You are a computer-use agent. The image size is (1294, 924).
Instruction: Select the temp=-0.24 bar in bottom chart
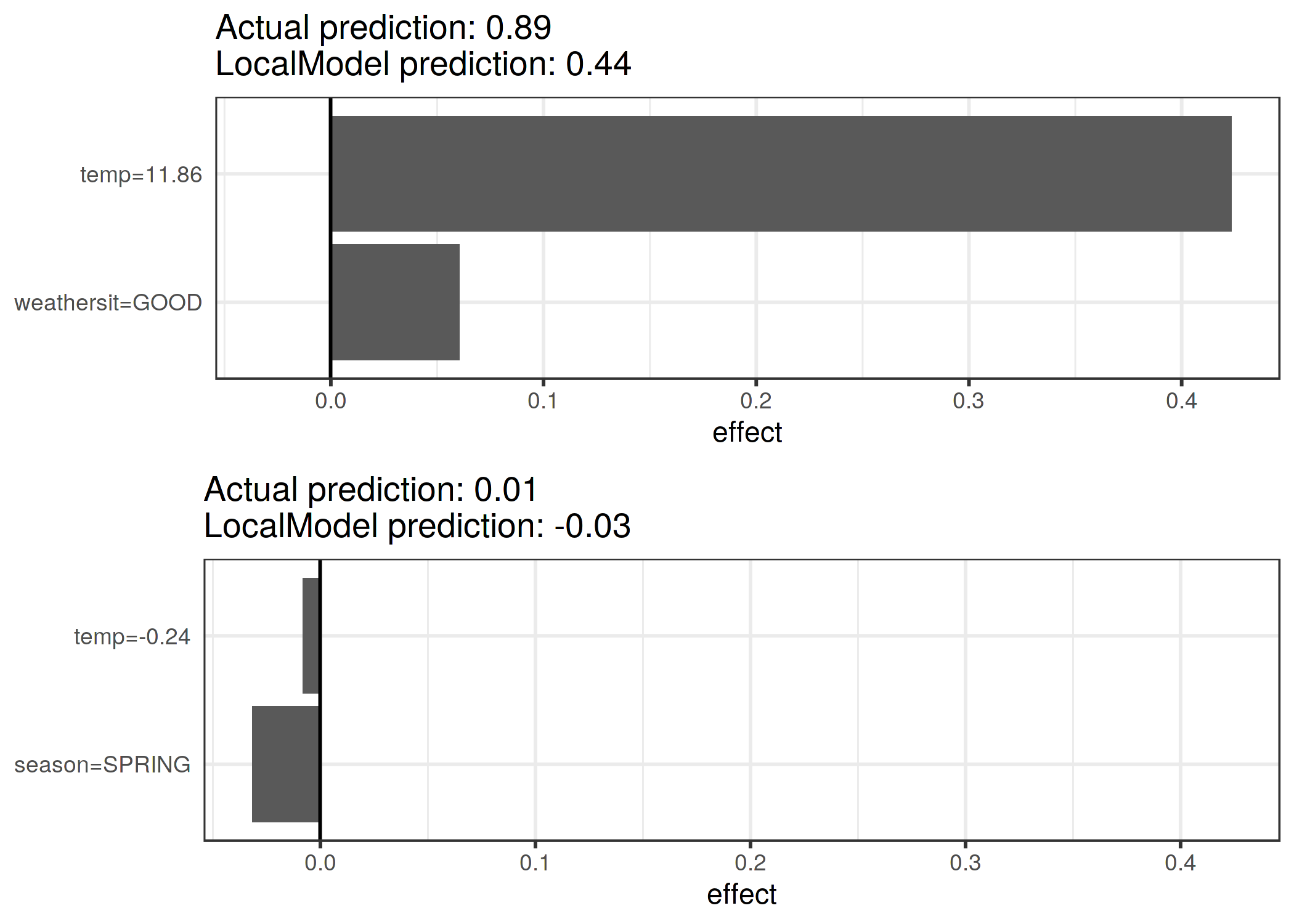(311, 636)
